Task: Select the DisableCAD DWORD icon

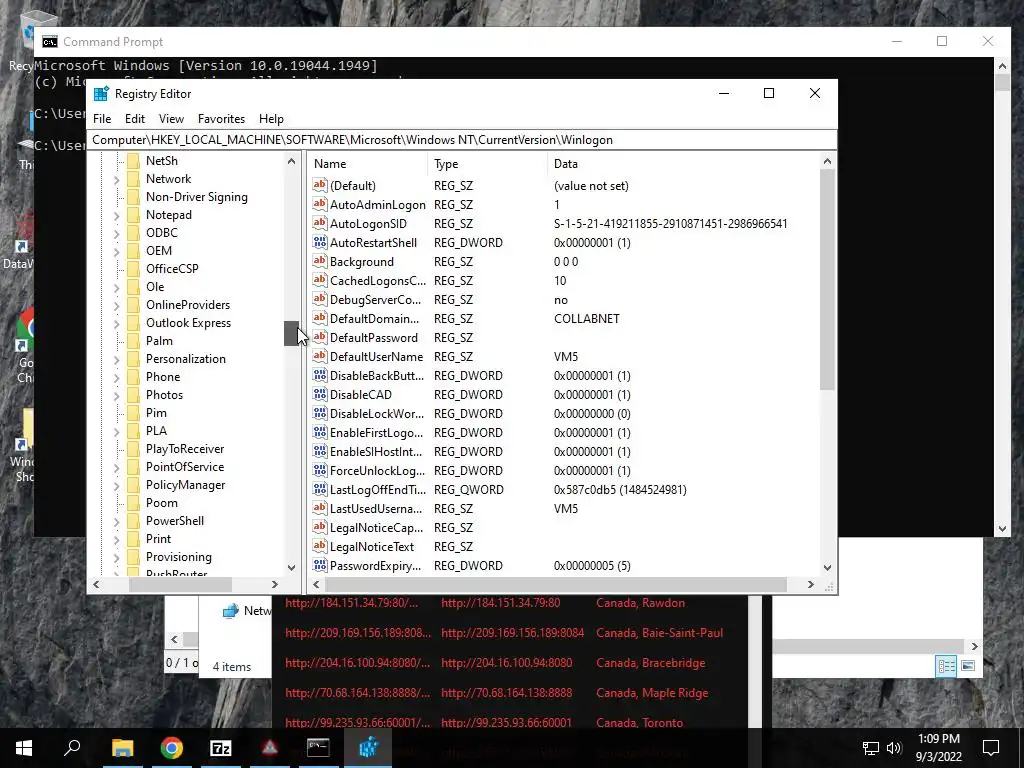Action: (x=319, y=394)
